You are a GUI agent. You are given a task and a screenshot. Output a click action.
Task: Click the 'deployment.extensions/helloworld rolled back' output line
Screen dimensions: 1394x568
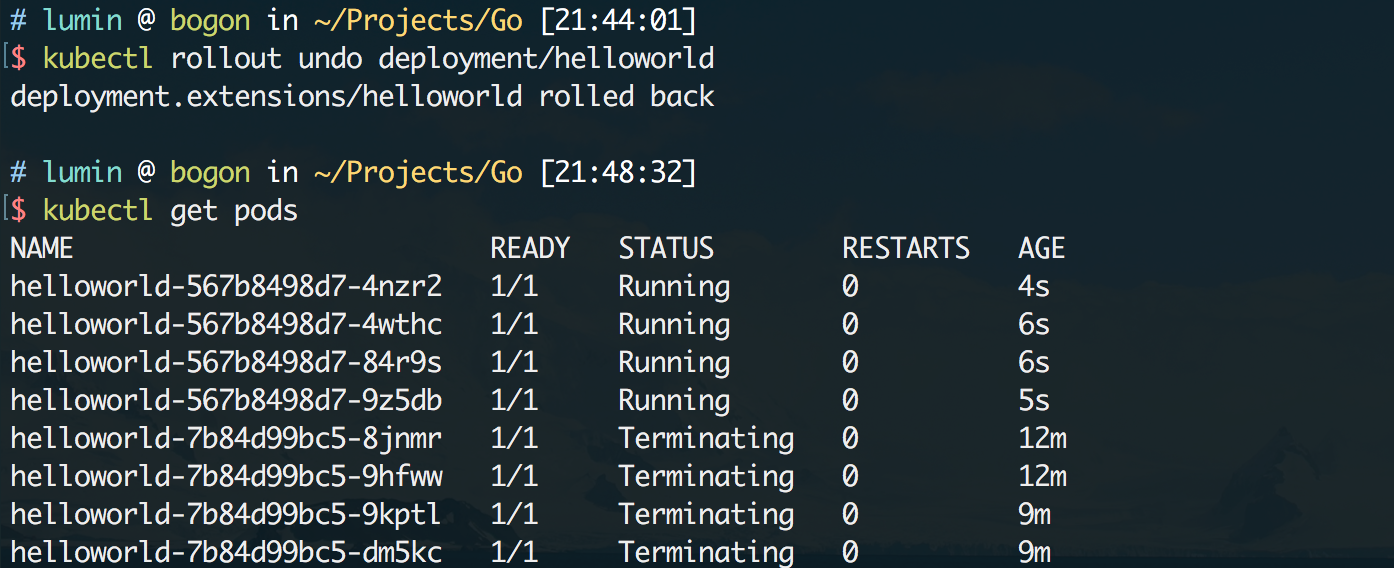click(x=362, y=96)
